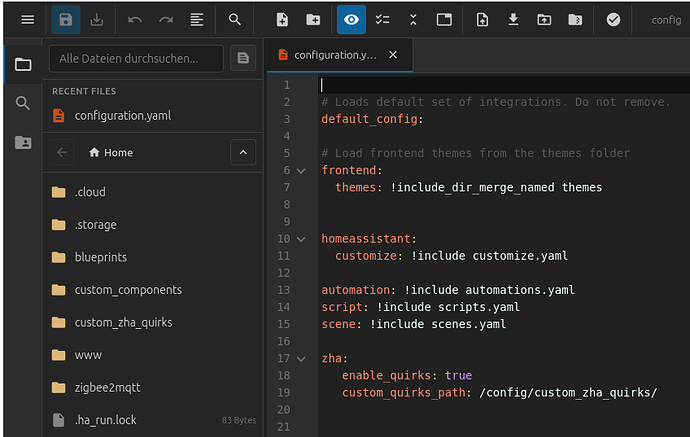Click the 'Alle Dateien durchsuchen' search field
690x437 pixels.
(136, 58)
